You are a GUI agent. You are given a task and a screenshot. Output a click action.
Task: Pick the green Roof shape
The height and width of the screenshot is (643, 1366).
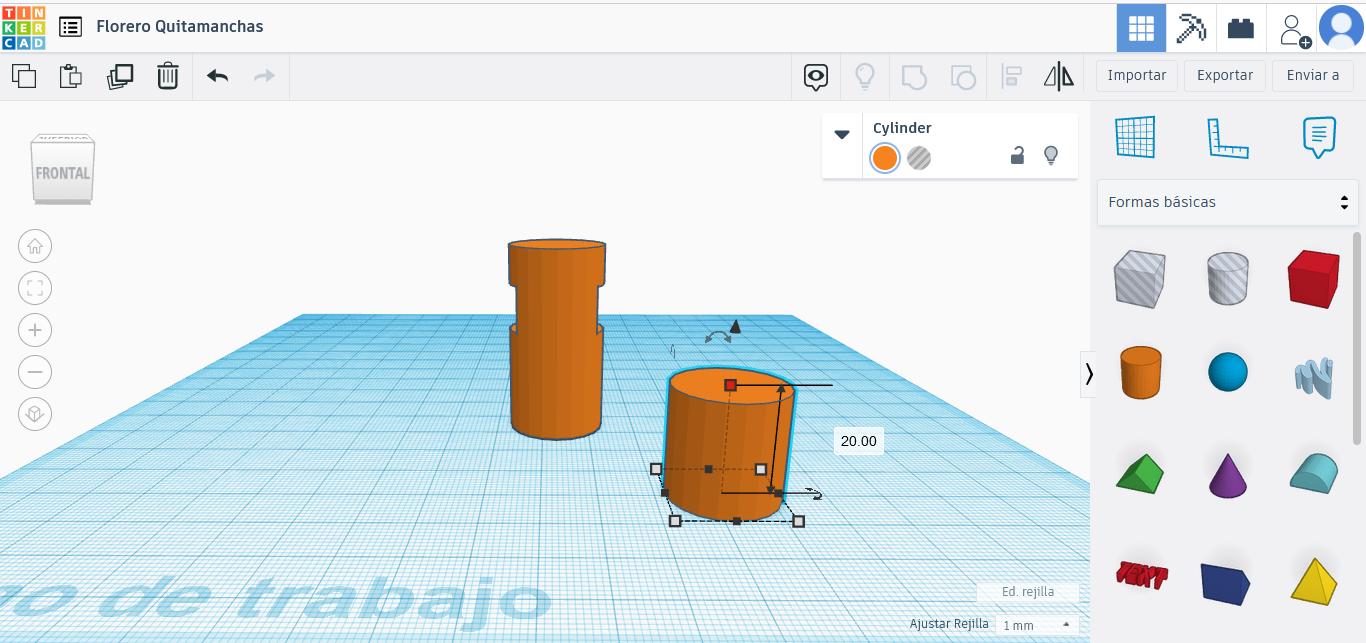(x=1140, y=473)
